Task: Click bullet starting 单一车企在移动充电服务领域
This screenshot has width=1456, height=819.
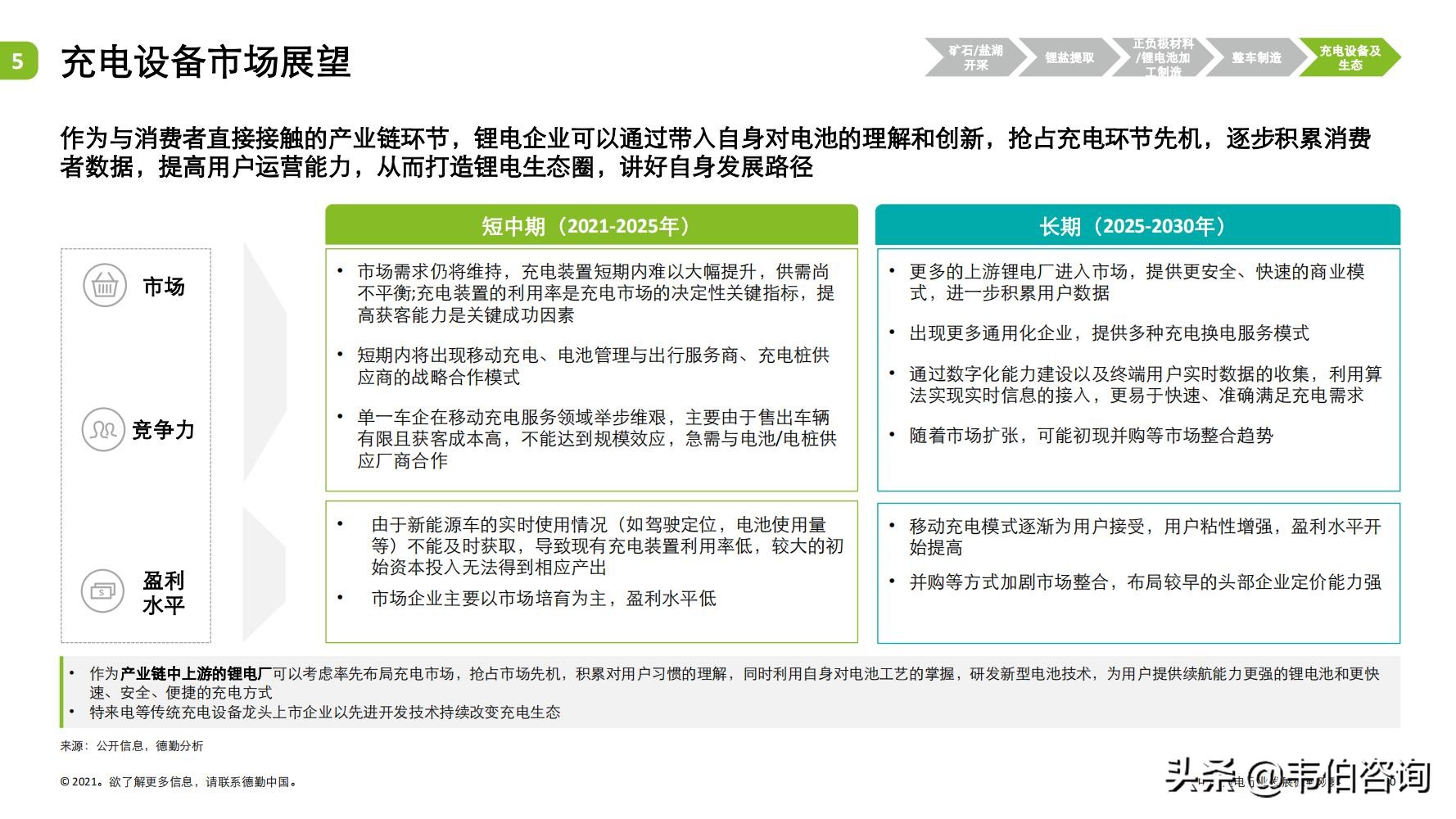Action: (x=597, y=439)
